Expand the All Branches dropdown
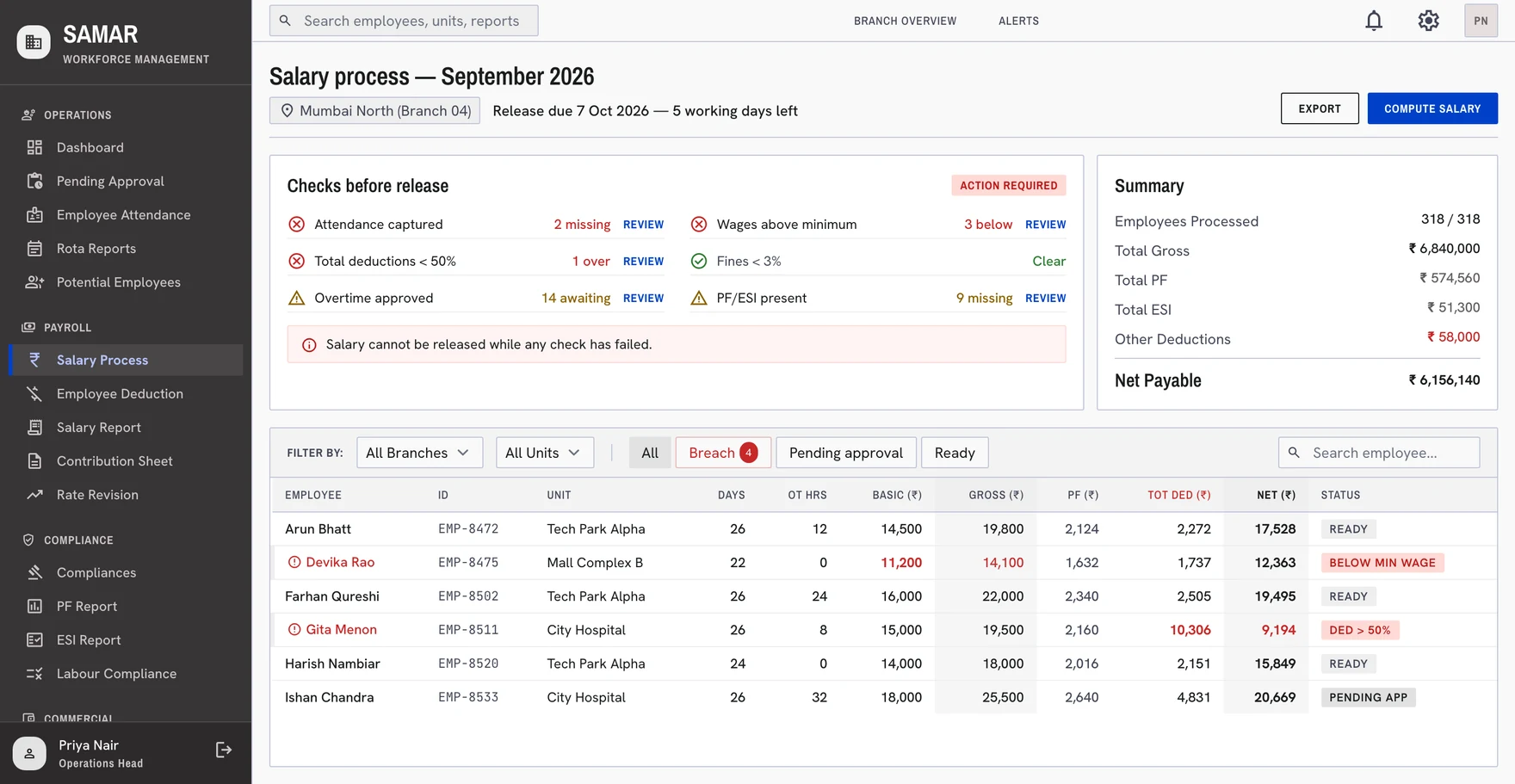The width and height of the screenshot is (1515, 784). coord(419,453)
